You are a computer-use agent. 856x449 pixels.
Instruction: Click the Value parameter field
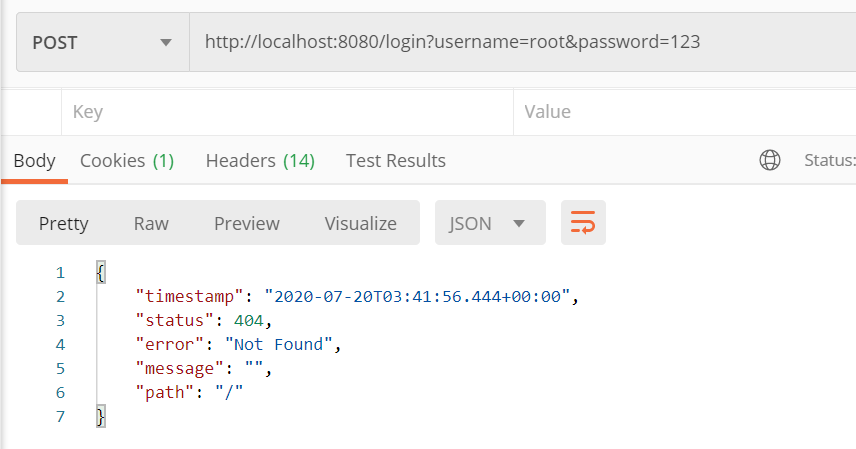pos(685,112)
